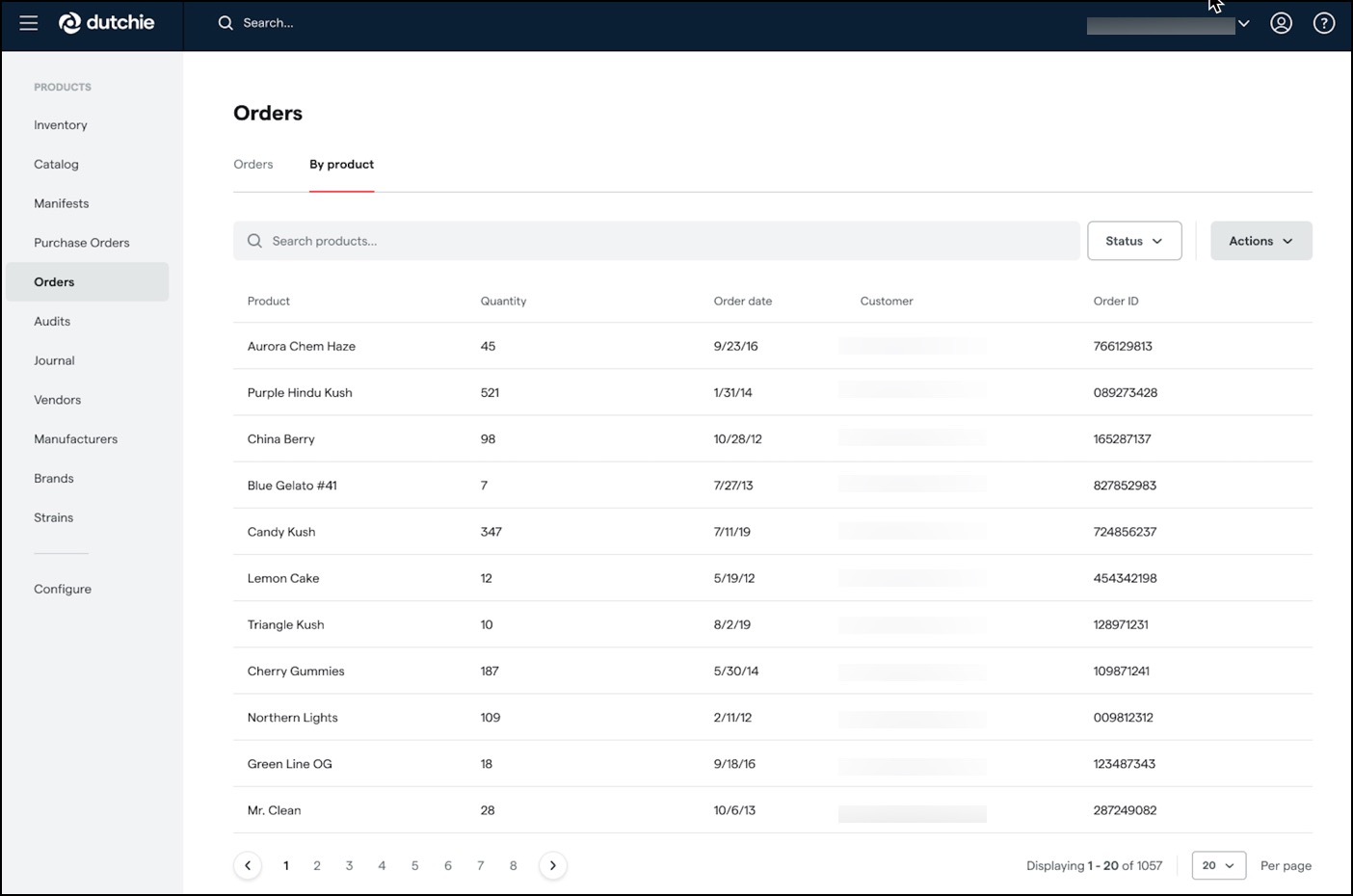Click the Cherry Gummies product

pos(296,672)
